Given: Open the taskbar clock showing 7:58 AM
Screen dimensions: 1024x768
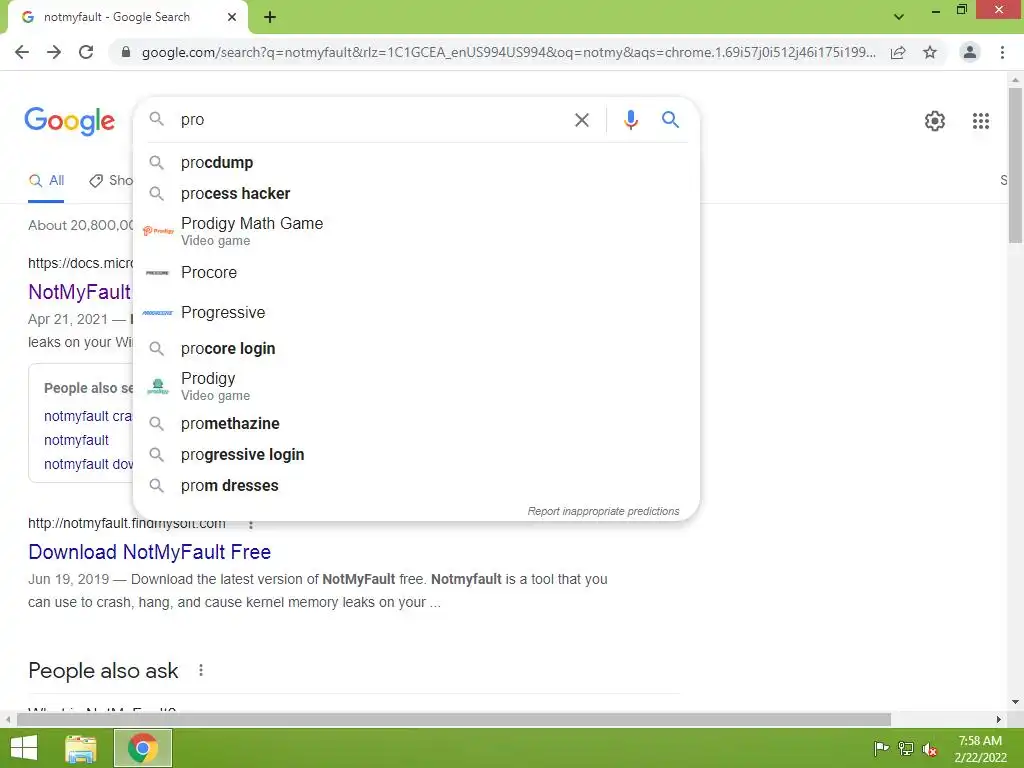Looking at the screenshot, I should tap(980, 748).
